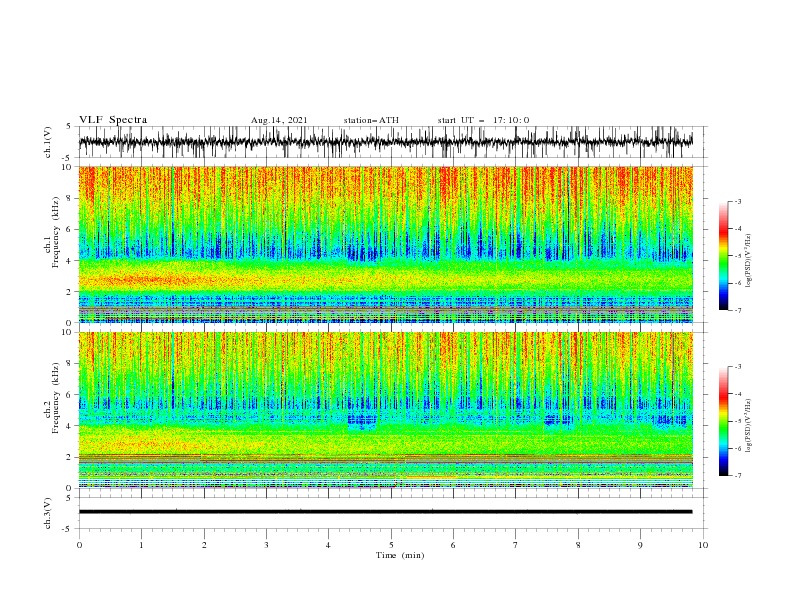Click the "Time (min)" axis label

click(400, 555)
